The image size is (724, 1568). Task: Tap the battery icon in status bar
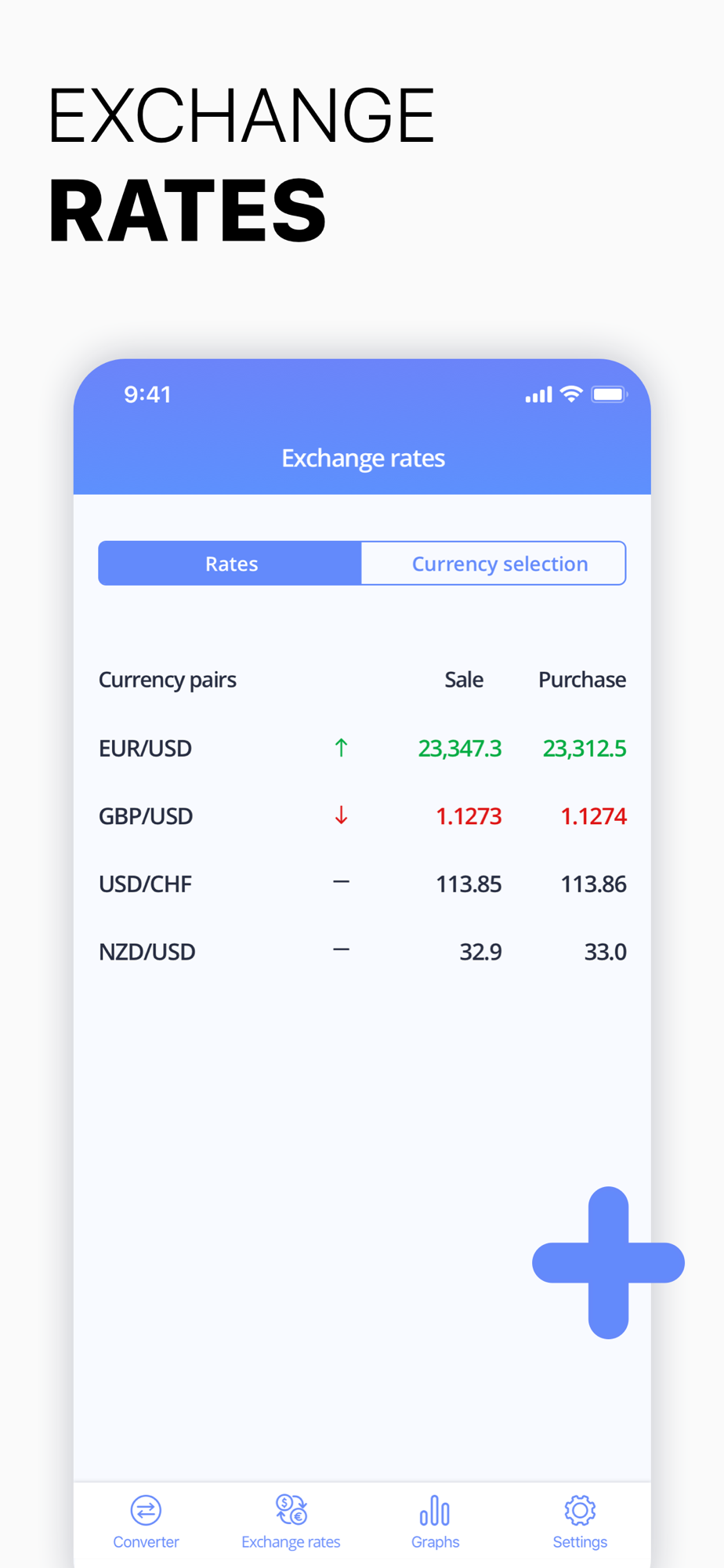(x=610, y=394)
